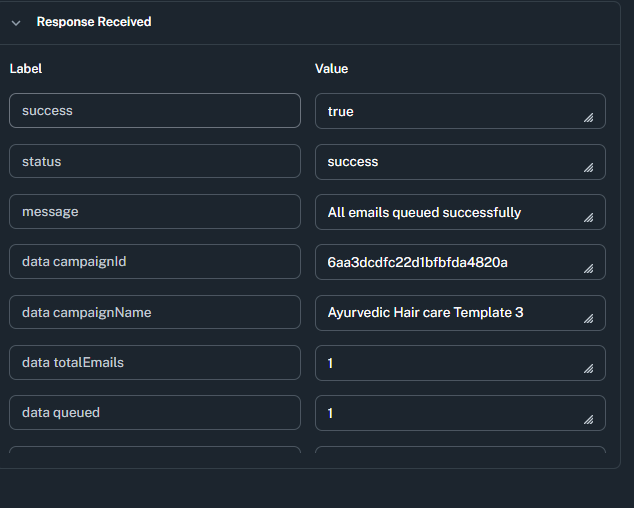
Task: Click the message label field
Action: point(155,212)
